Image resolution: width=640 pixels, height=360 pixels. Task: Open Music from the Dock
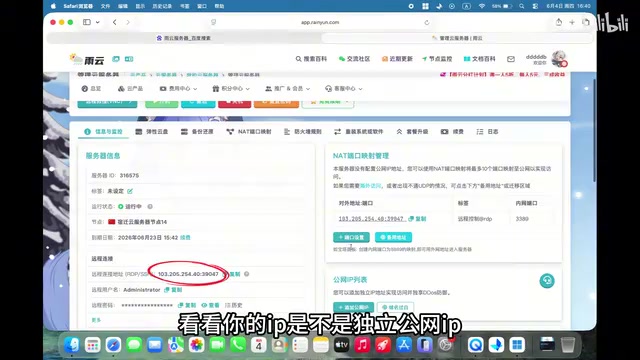pyautogui.click(x=362, y=345)
